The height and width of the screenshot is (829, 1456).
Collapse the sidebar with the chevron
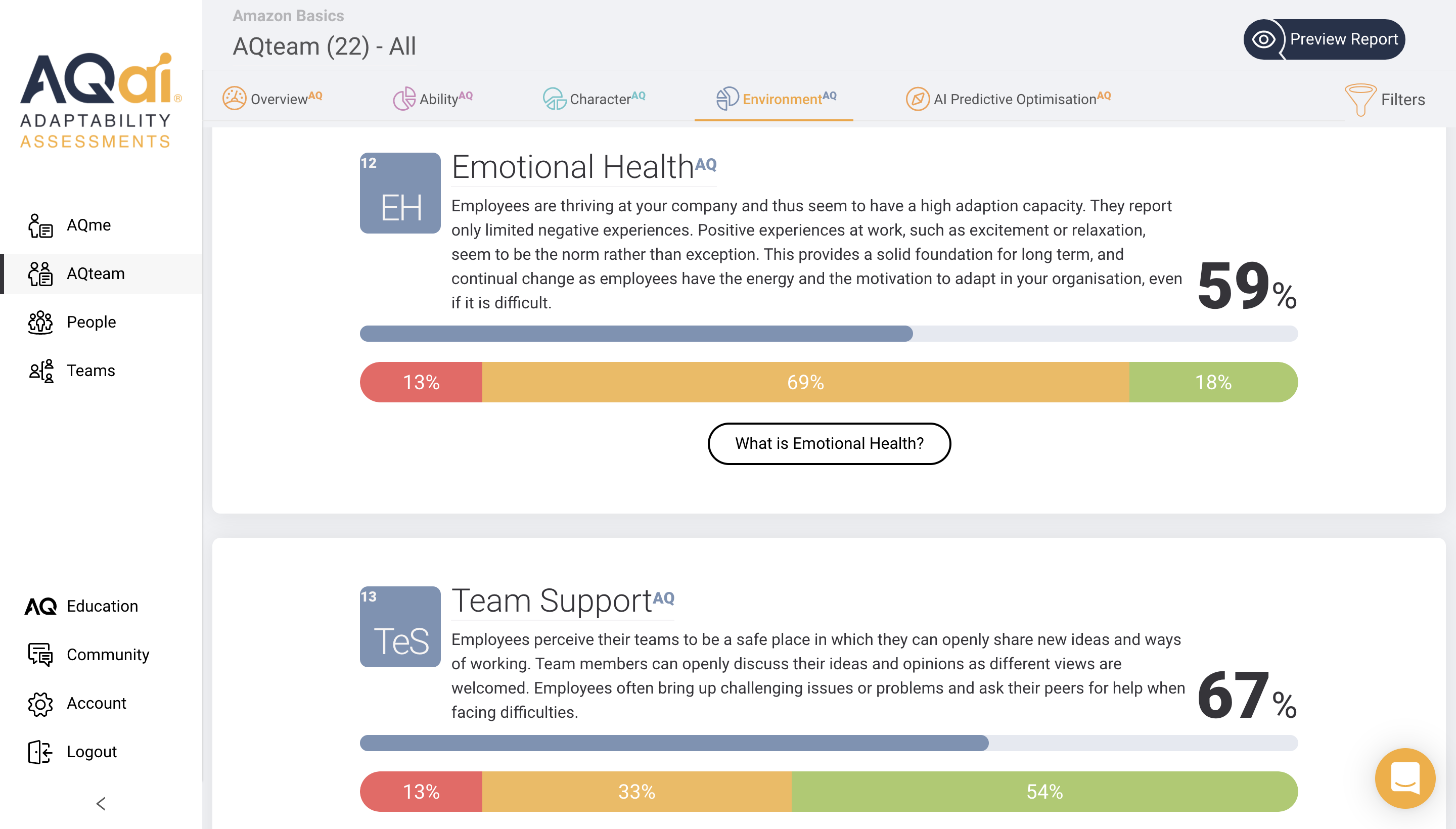pyautogui.click(x=101, y=803)
